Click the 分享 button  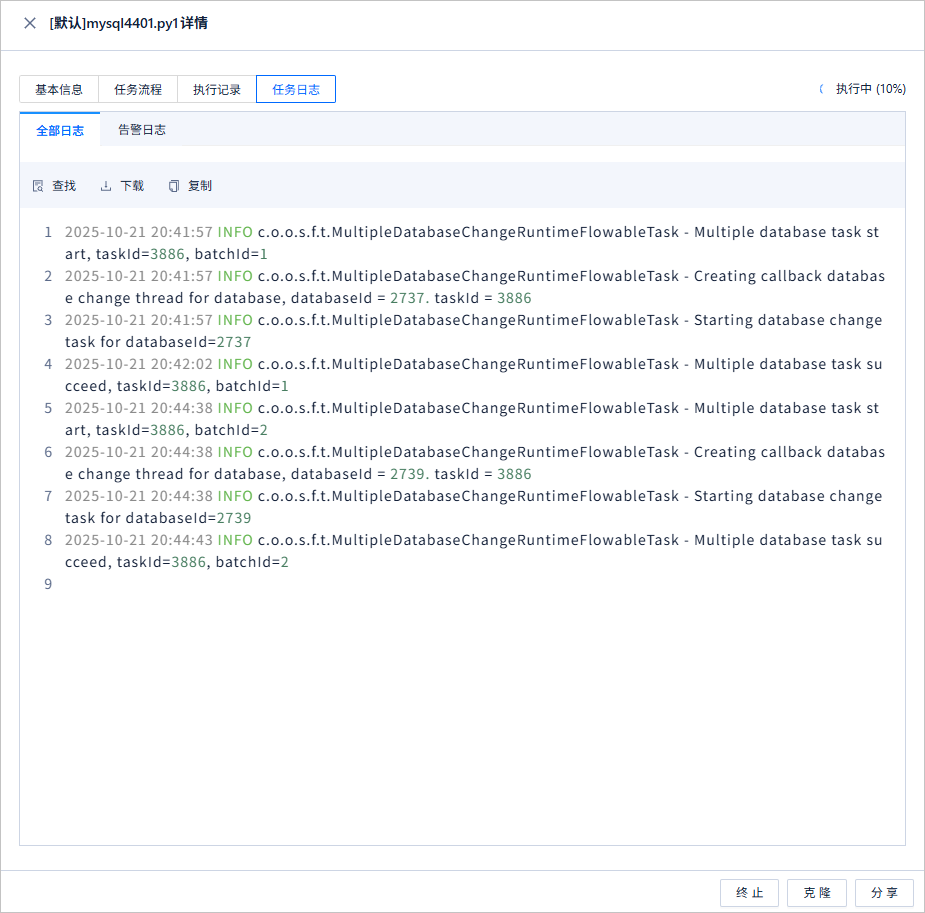tap(884, 892)
